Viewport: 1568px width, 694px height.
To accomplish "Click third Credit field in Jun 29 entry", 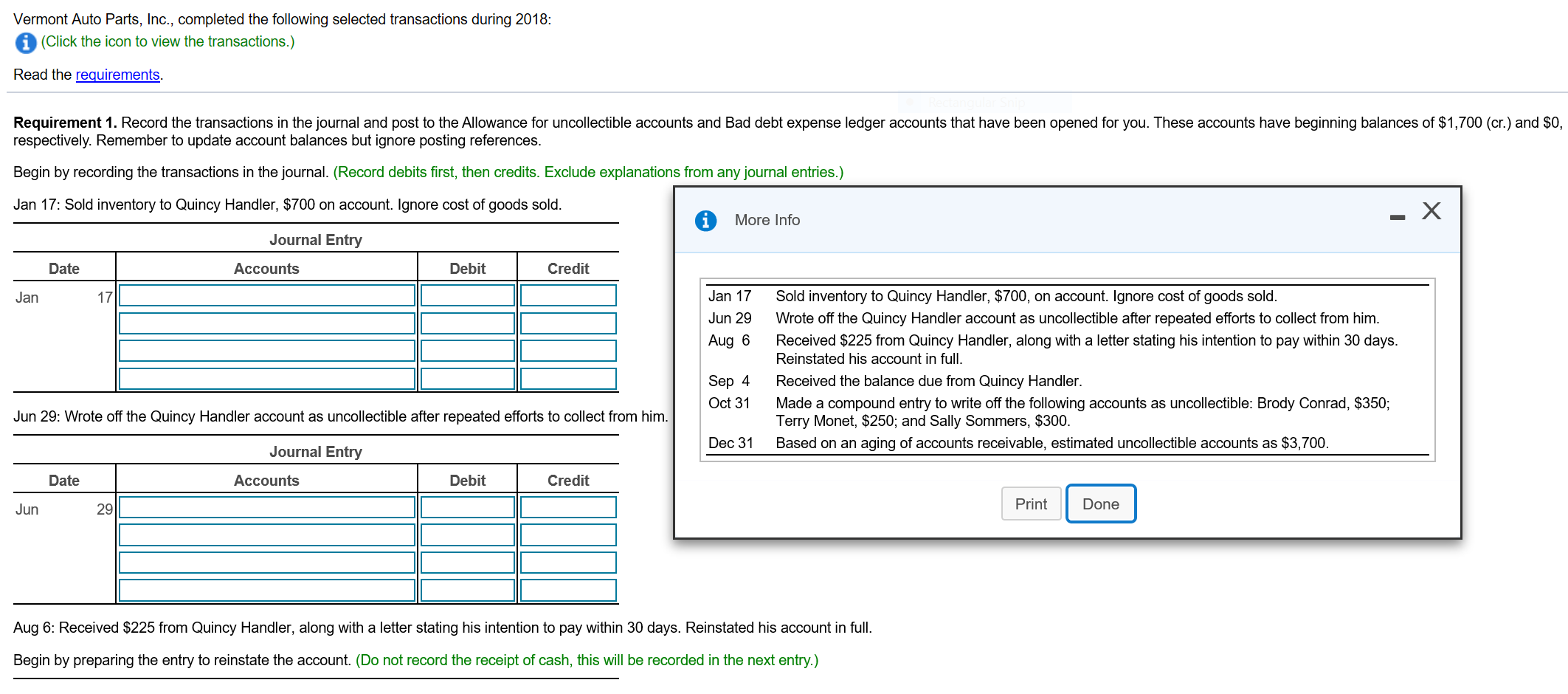I will tap(568, 563).
